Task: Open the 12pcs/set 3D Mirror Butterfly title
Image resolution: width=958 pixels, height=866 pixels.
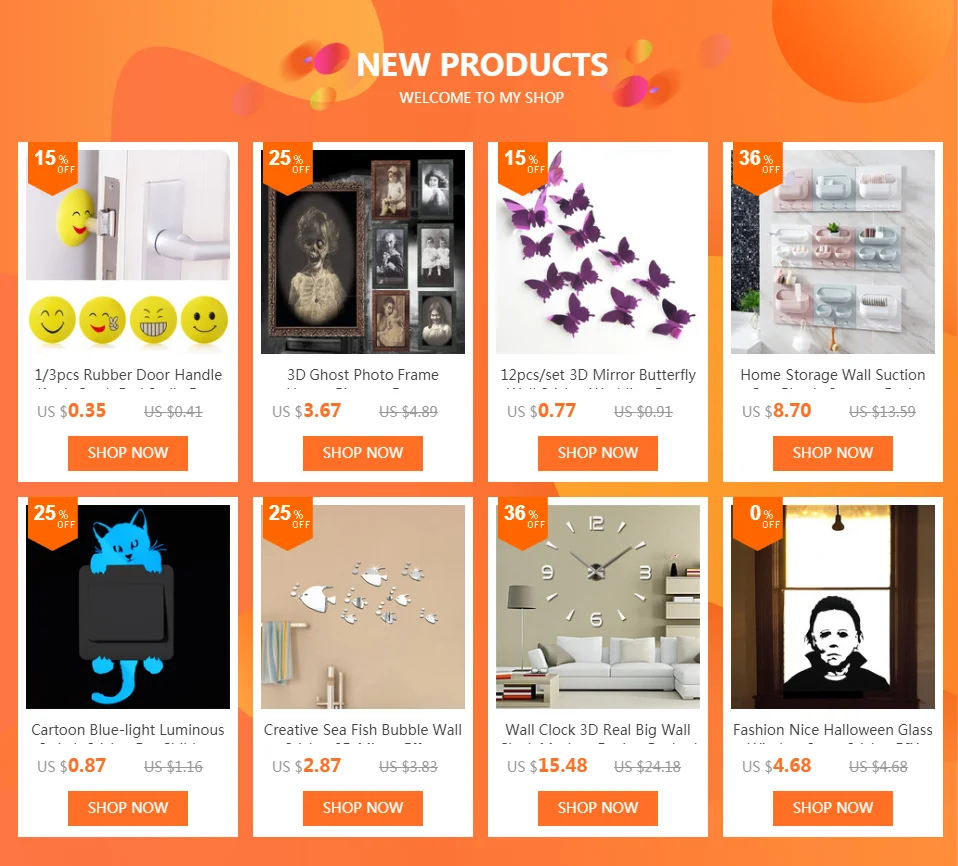Action: [x=598, y=375]
